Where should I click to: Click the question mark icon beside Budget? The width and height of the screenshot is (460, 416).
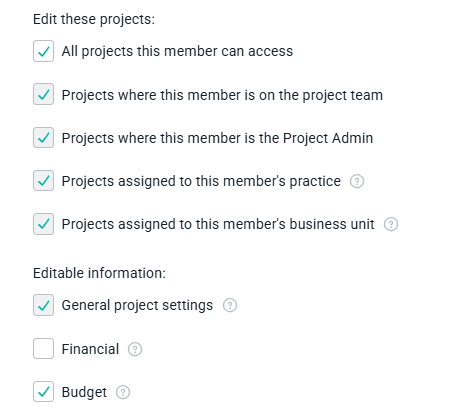(123, 392)
